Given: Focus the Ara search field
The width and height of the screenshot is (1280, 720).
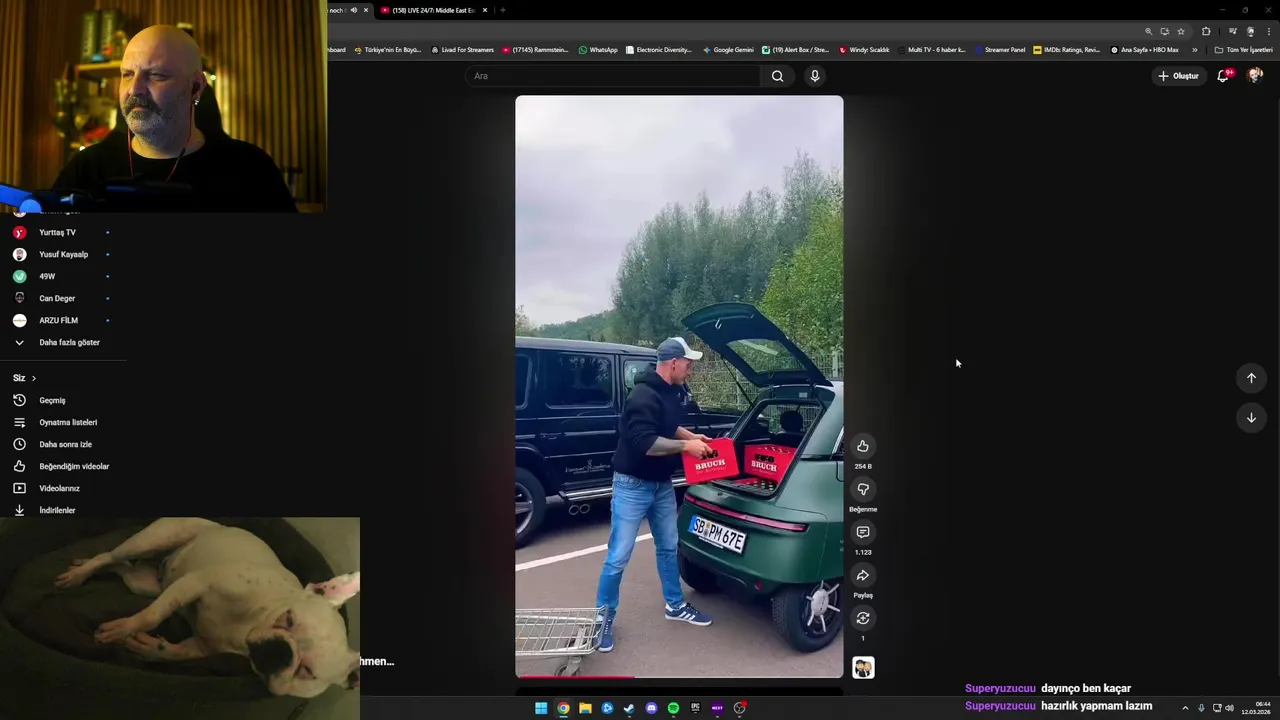Looking at the screenshot, I should click(x=613, y=76).
